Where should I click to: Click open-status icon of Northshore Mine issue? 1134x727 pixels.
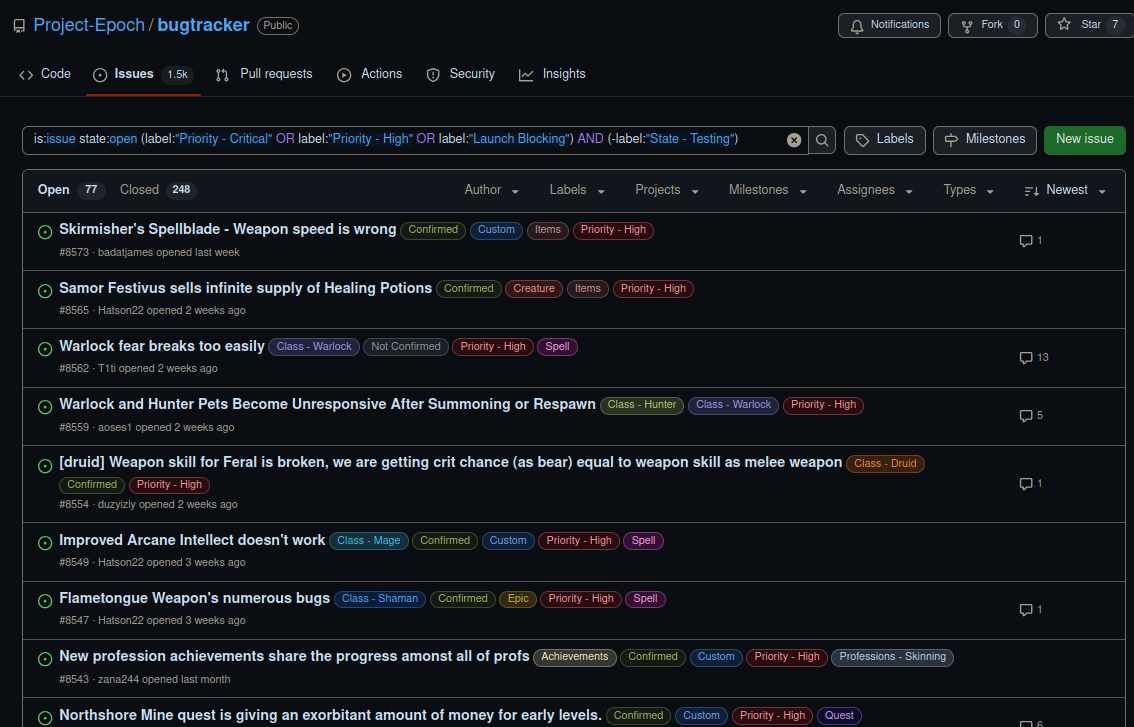point(45,718)
